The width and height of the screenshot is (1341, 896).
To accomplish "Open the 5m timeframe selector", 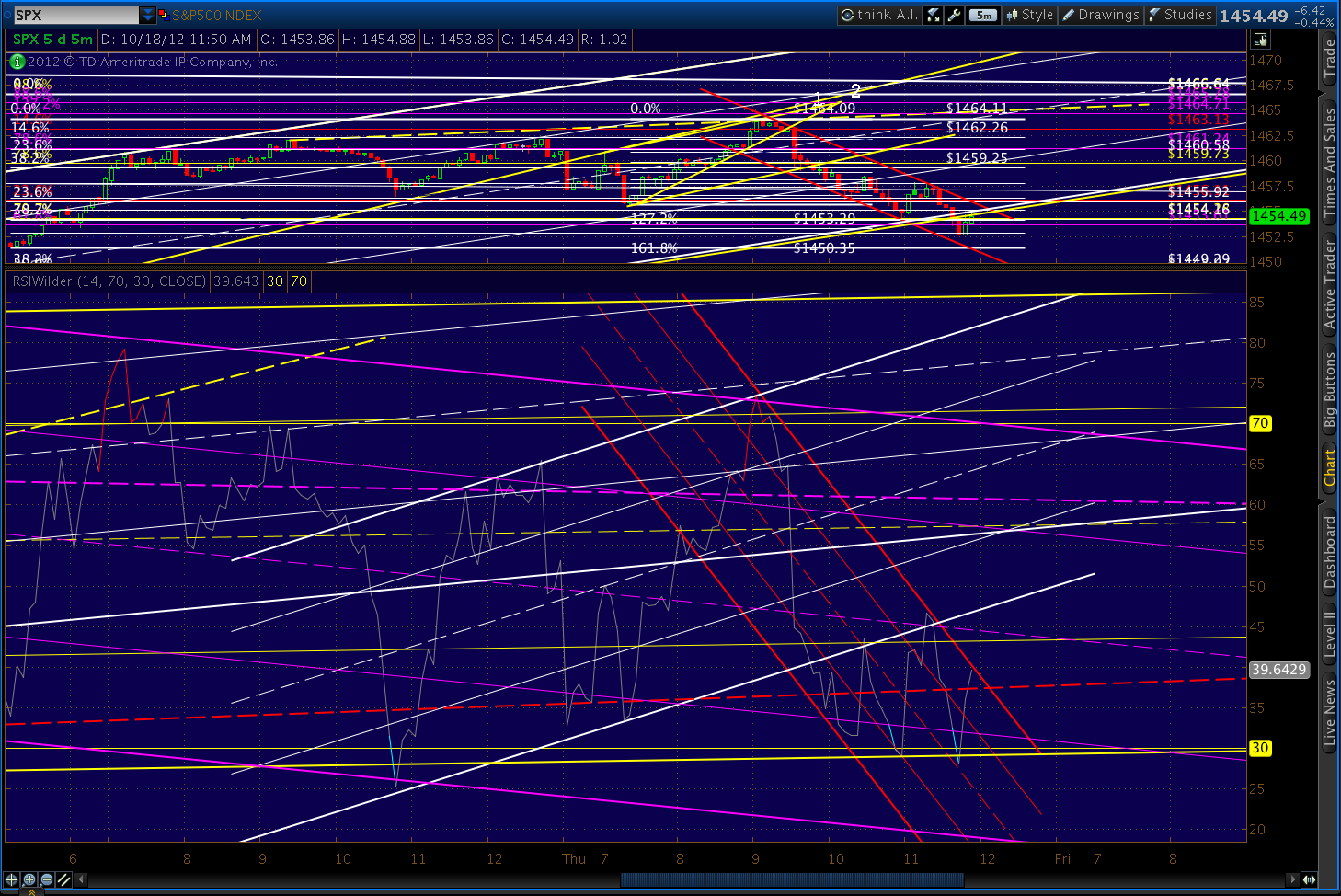I will click(981, 15).
